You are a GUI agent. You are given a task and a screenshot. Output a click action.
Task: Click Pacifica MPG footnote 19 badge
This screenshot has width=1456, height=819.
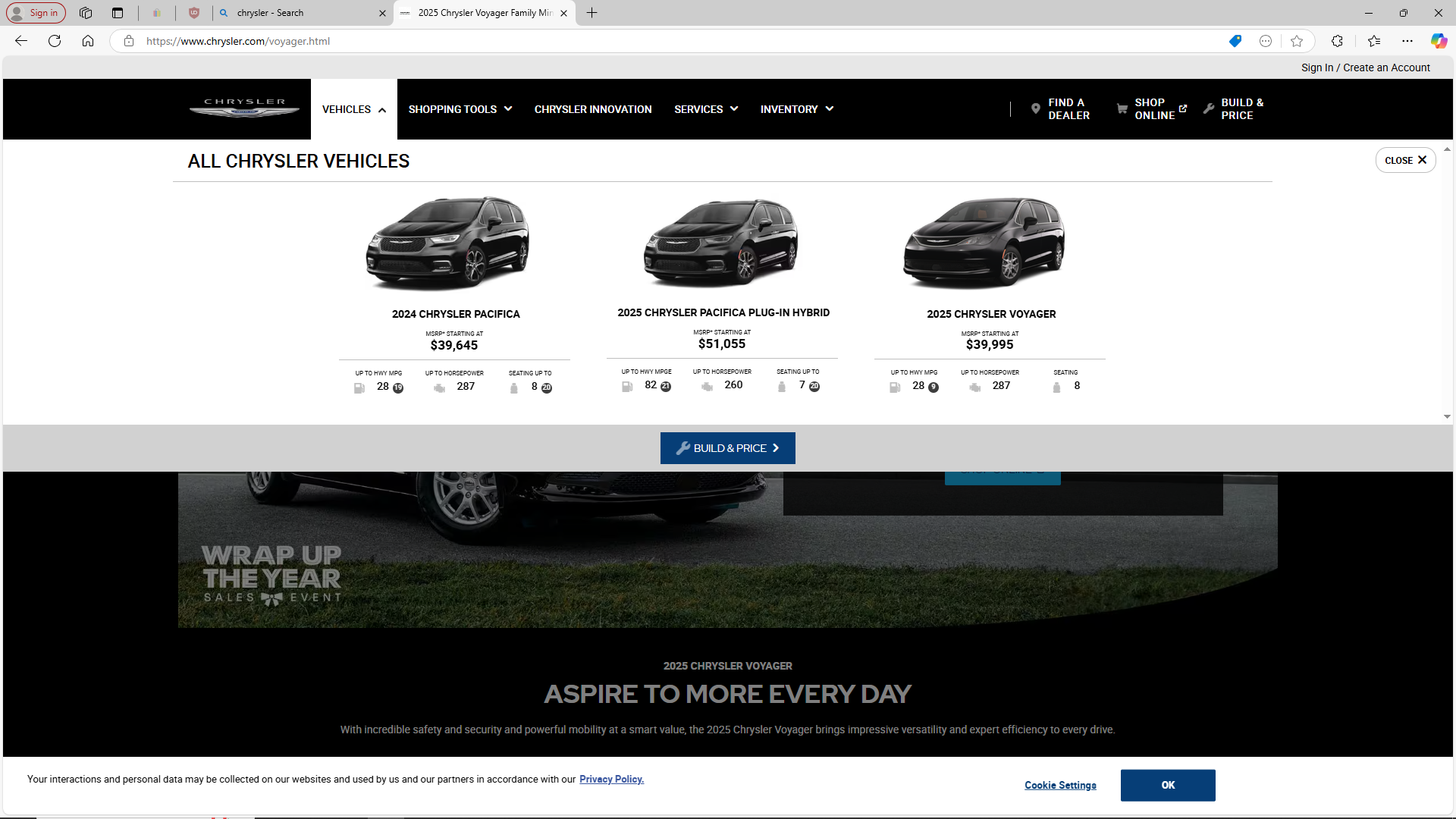point(398,388)
